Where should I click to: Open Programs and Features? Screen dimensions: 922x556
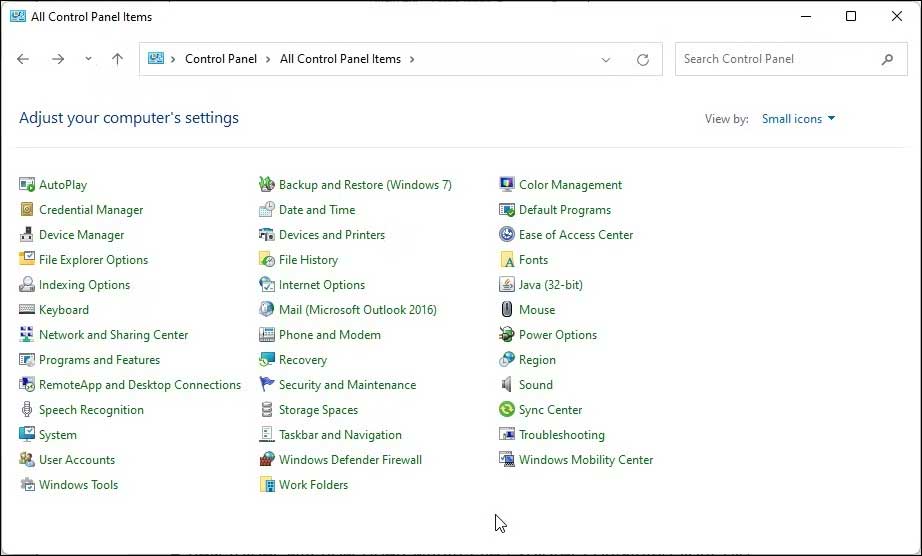(99, 360)
